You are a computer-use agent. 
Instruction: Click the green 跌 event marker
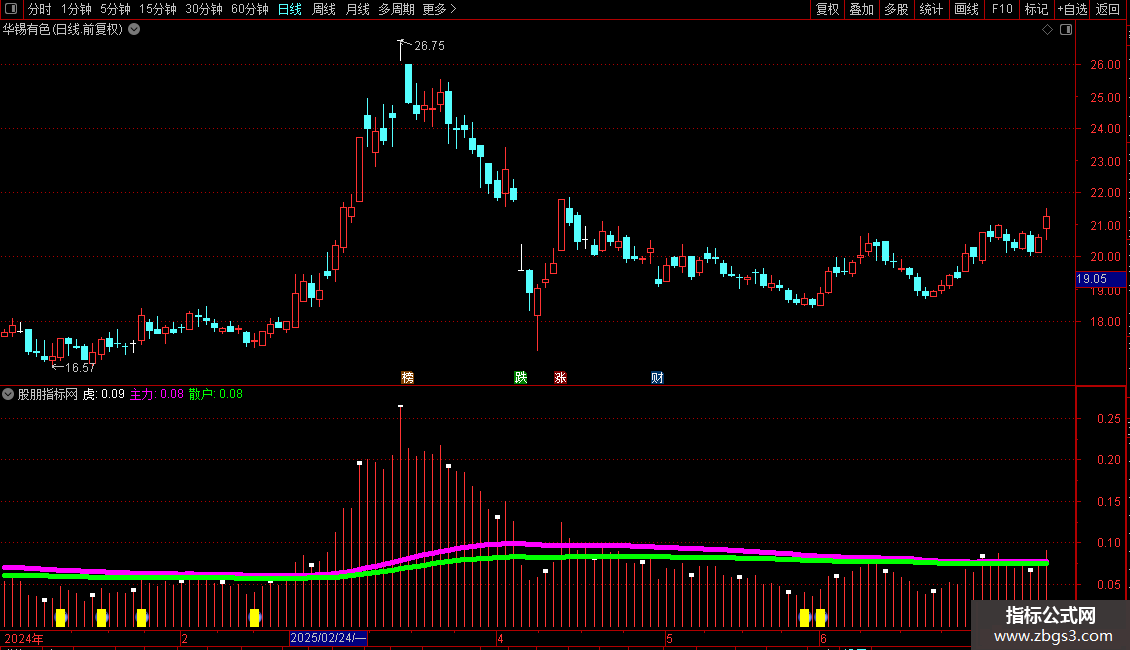[521, 378]
